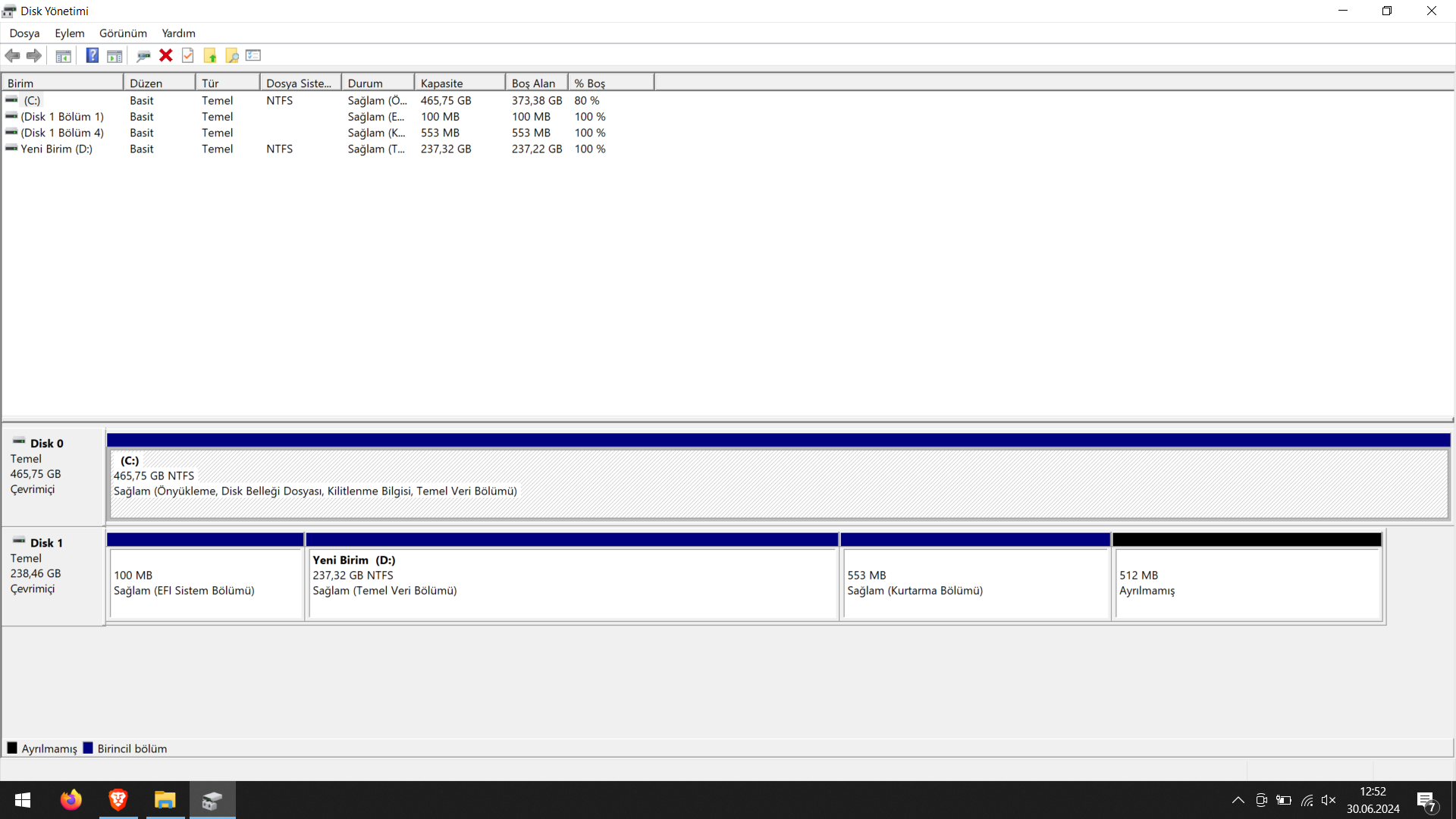
Task: Select the 553 MB Kurtarma Bölümü partition
Action: pyautogui.click(x=975, y=582)
